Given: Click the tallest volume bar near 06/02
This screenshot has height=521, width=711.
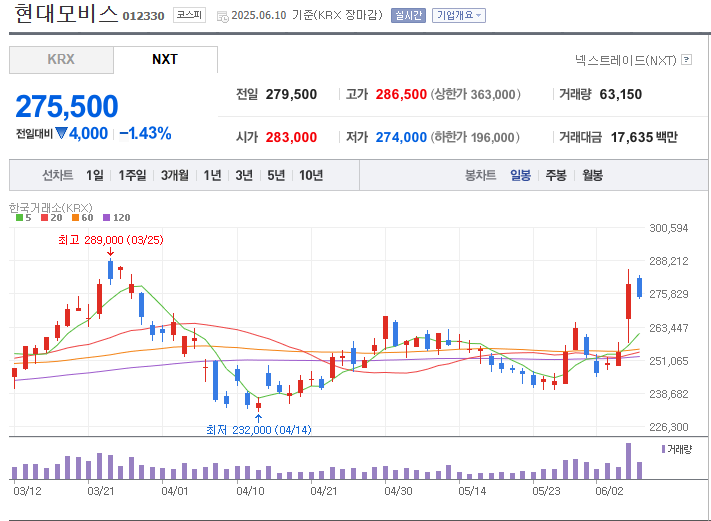Looking at the screenshot, I should [628, 461].
